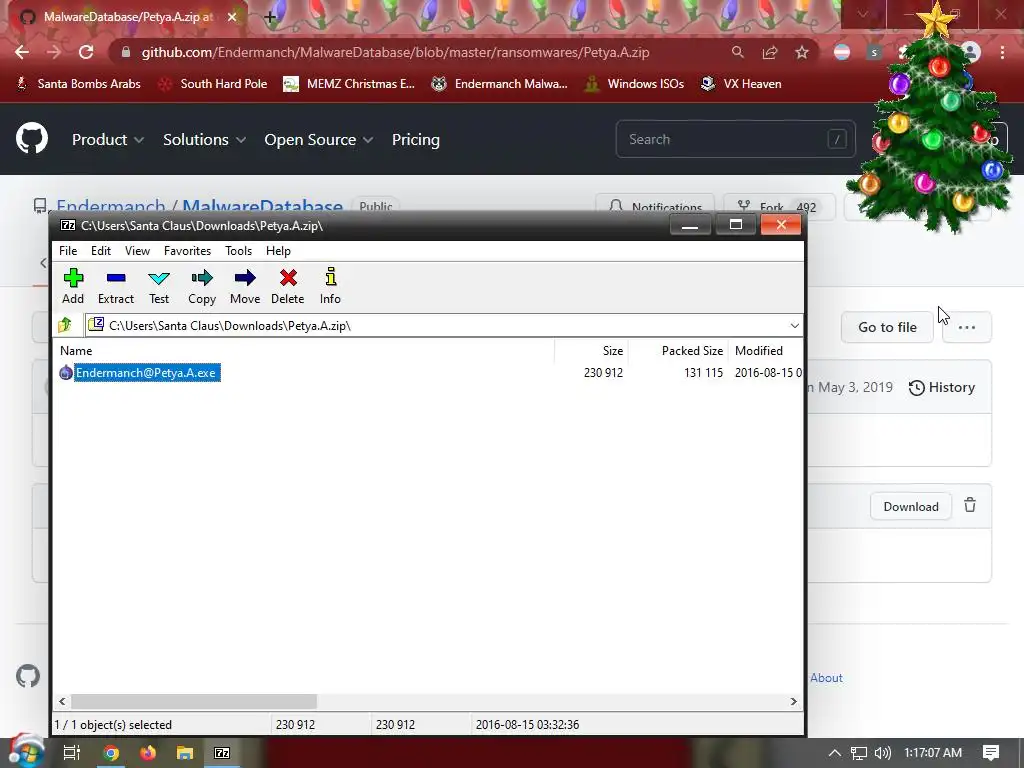Click the Chrome zoom magnifier icon
This screenshot has height=768, width=1024.
(x=737, y=52)
